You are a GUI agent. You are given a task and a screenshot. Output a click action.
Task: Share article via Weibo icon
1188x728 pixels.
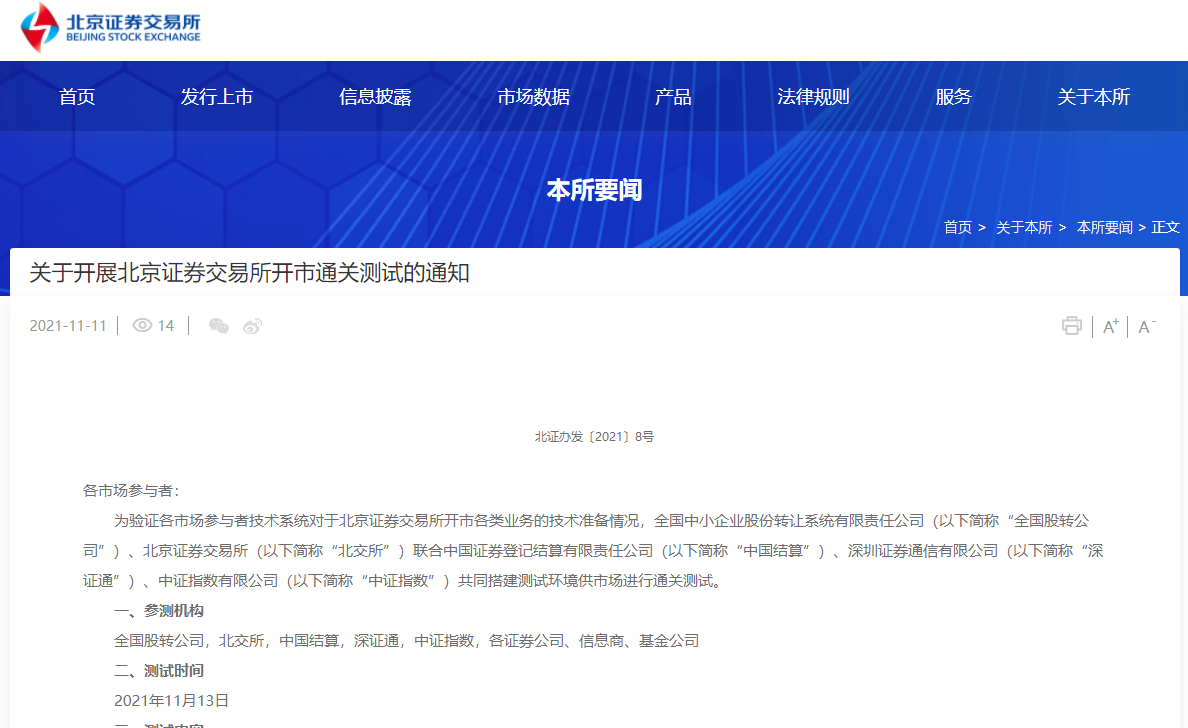(x=252, y=326)
